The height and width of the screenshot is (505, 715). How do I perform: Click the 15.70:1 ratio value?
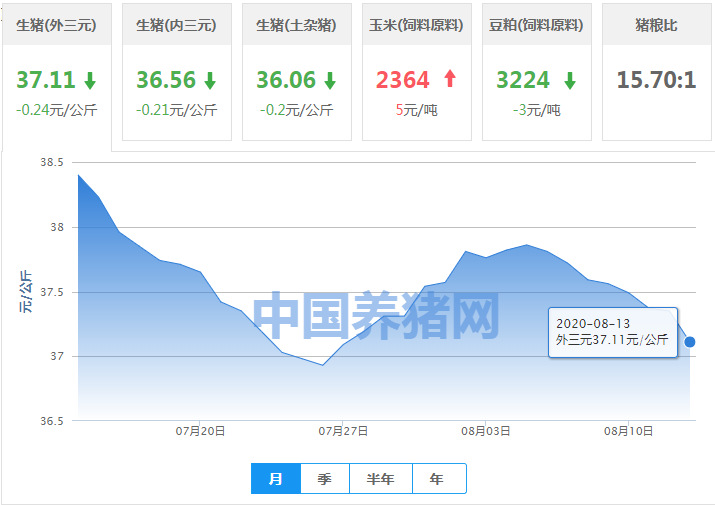click(x=656, y=80)
